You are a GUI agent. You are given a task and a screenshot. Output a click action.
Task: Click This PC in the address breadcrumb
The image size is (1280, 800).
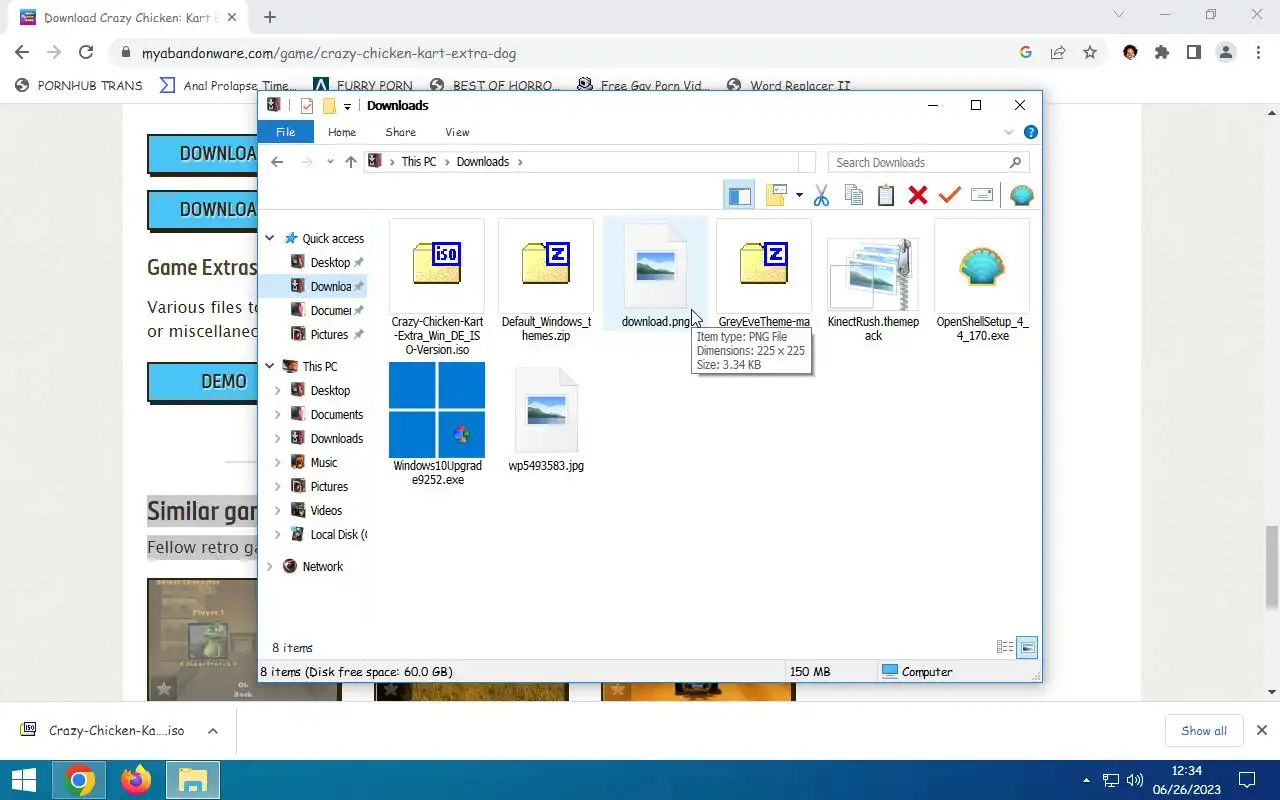point(419,162)
